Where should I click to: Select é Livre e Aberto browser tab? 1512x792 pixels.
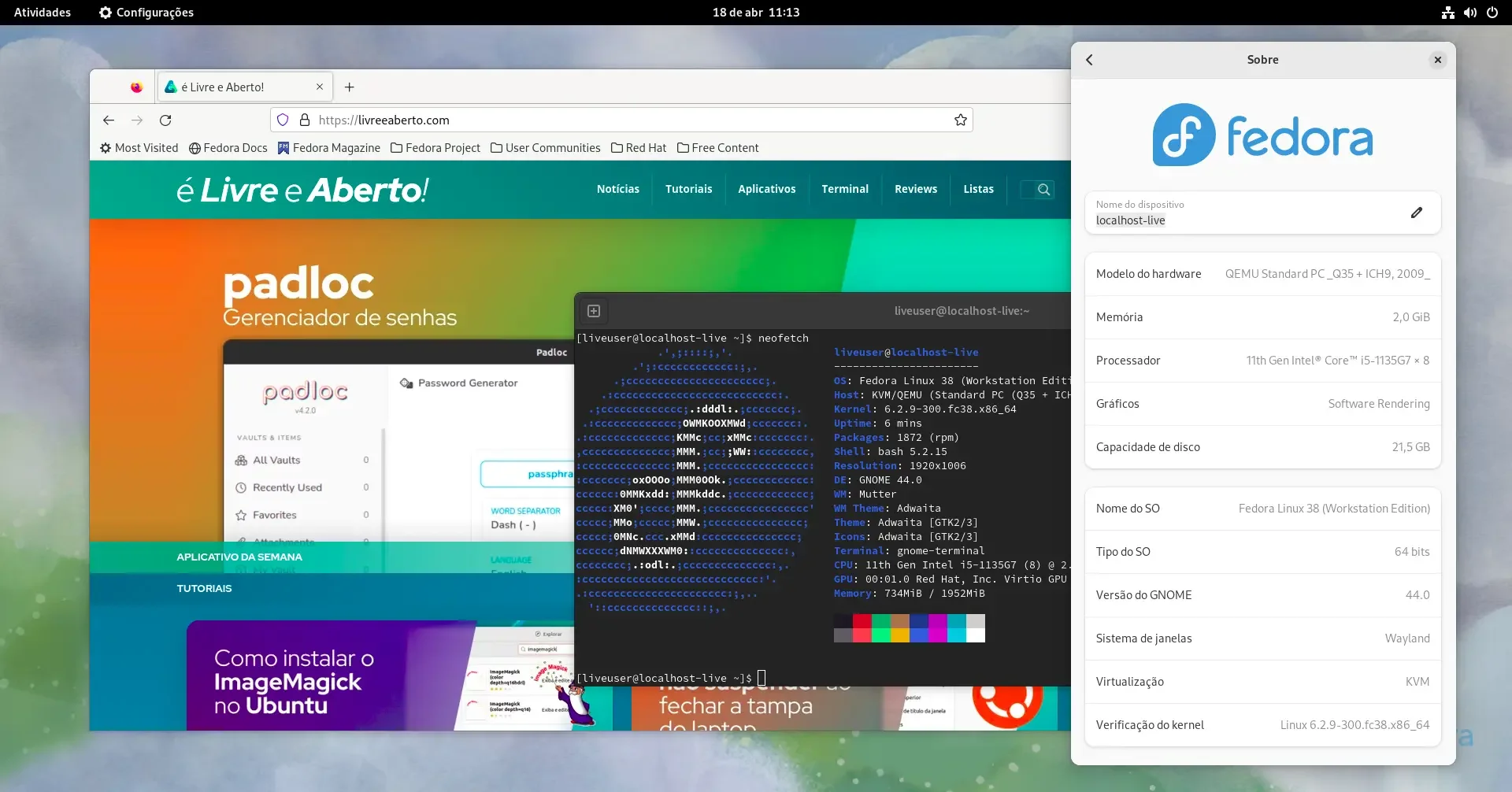tap(244, 87)
